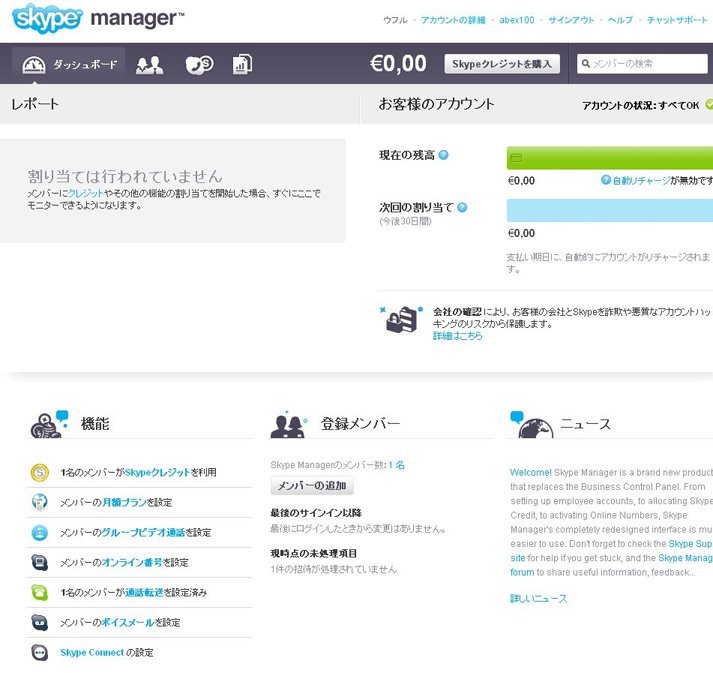Click the green call forwarding icon
Screen dimensions: 713x673
tap(40, 592)
